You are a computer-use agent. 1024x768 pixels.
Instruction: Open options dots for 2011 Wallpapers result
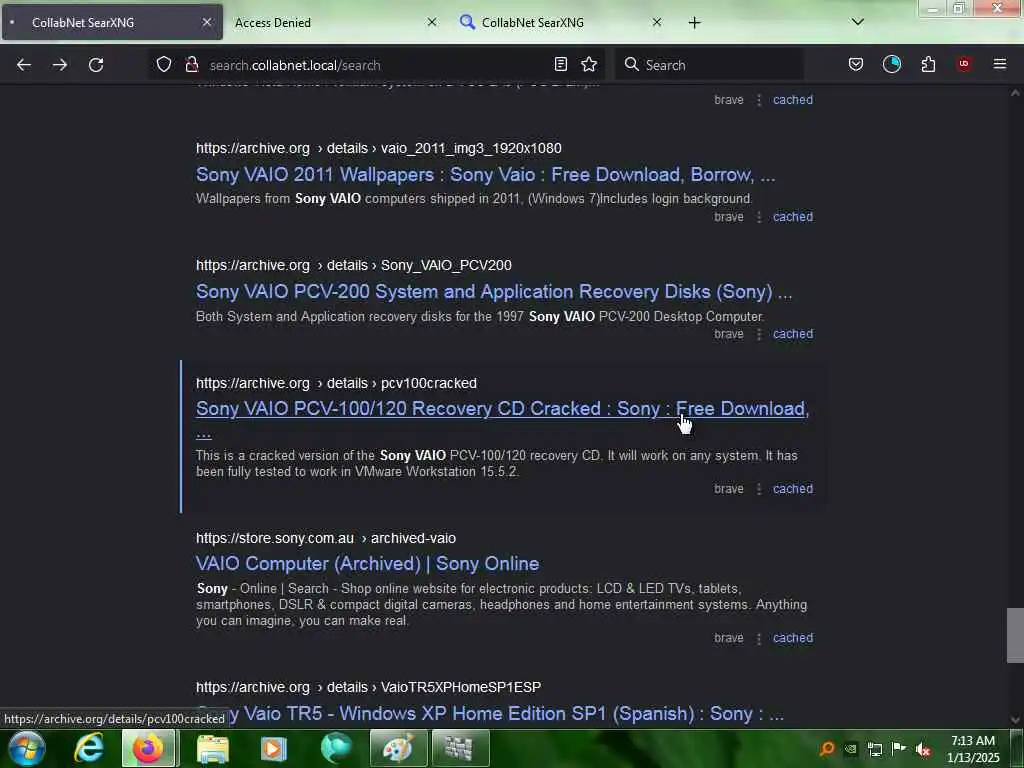tap(759, 217)
